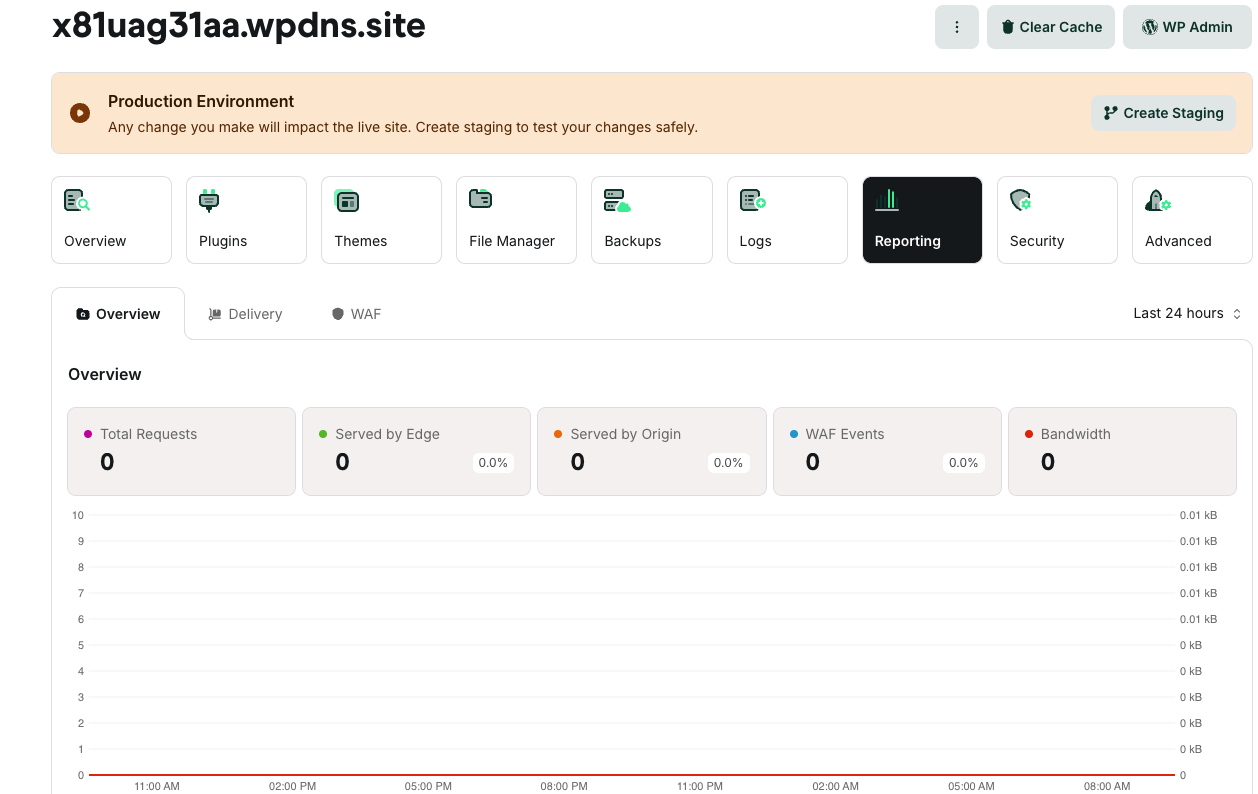The height and width of the screenshot is (794, 1258).
Task: Open the Themes section icon
Action: tap(346, 200)
